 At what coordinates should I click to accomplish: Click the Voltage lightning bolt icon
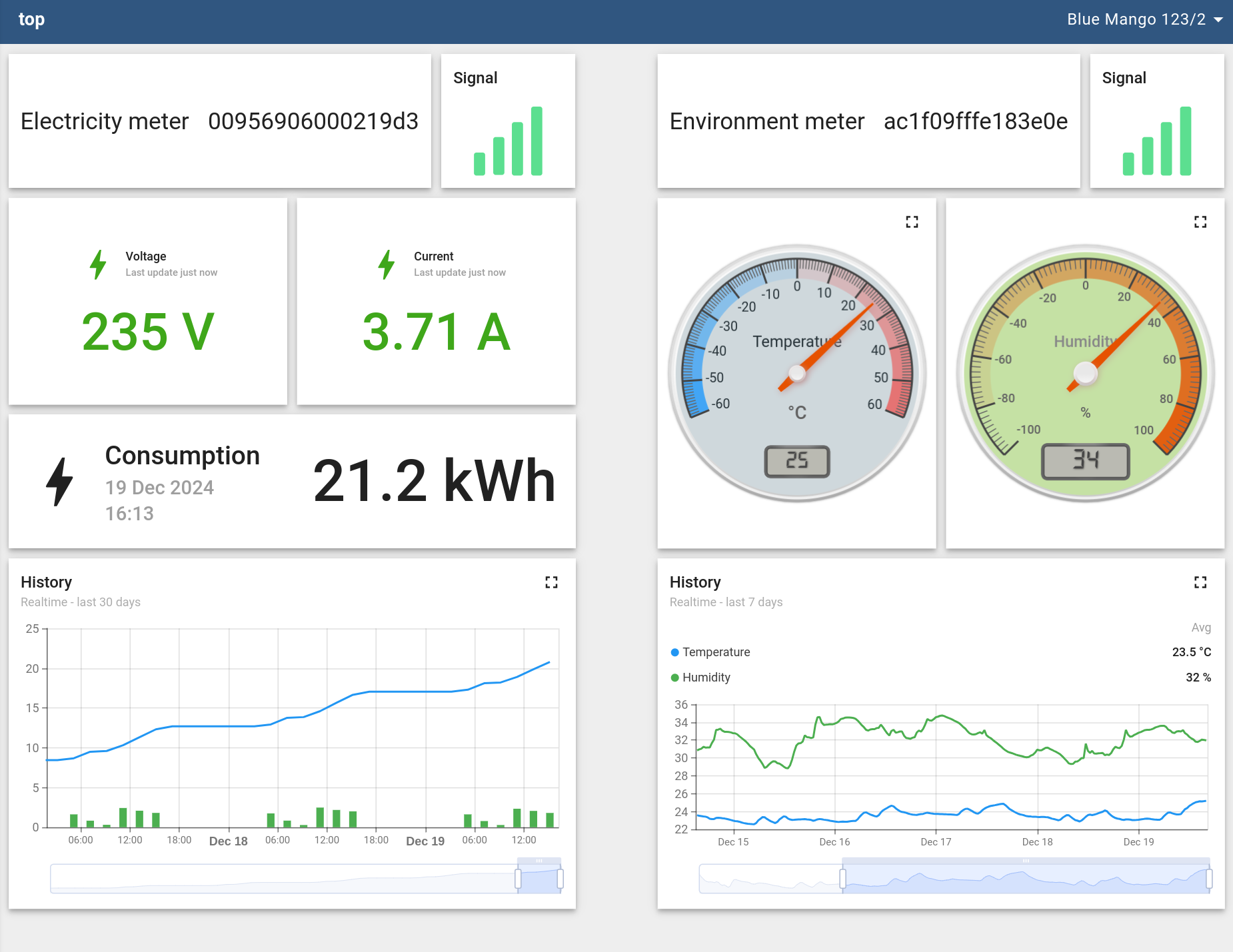98,264
